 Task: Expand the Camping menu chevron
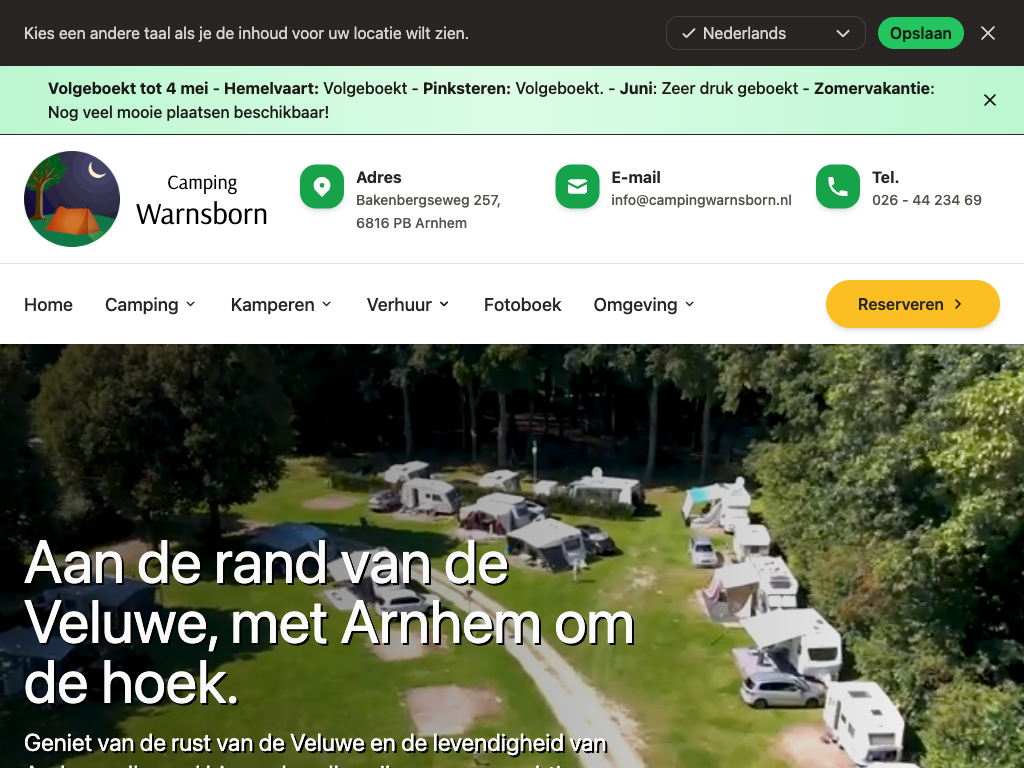[191, 304]
